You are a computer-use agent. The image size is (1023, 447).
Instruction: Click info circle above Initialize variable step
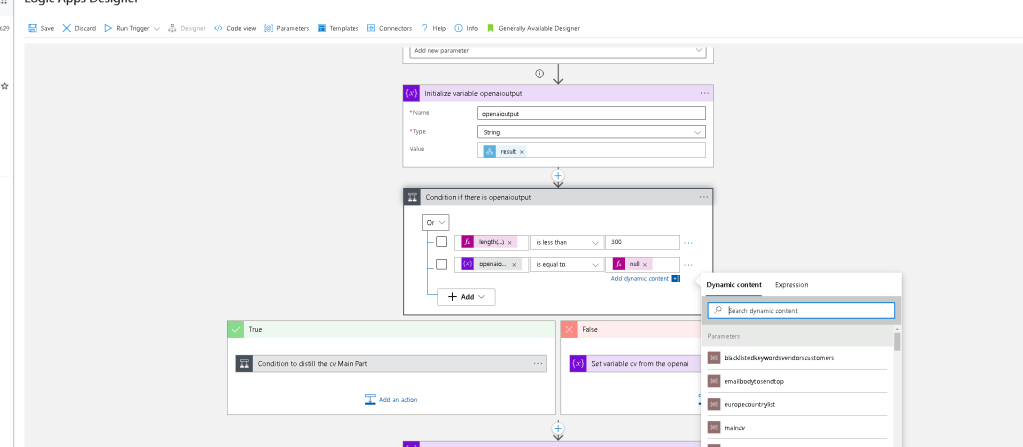coord(540,73)
